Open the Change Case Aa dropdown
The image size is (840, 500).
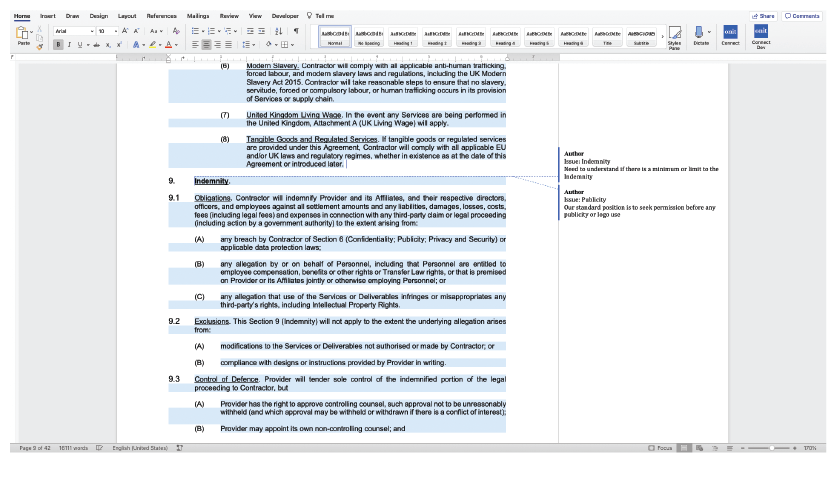point(155,31)
